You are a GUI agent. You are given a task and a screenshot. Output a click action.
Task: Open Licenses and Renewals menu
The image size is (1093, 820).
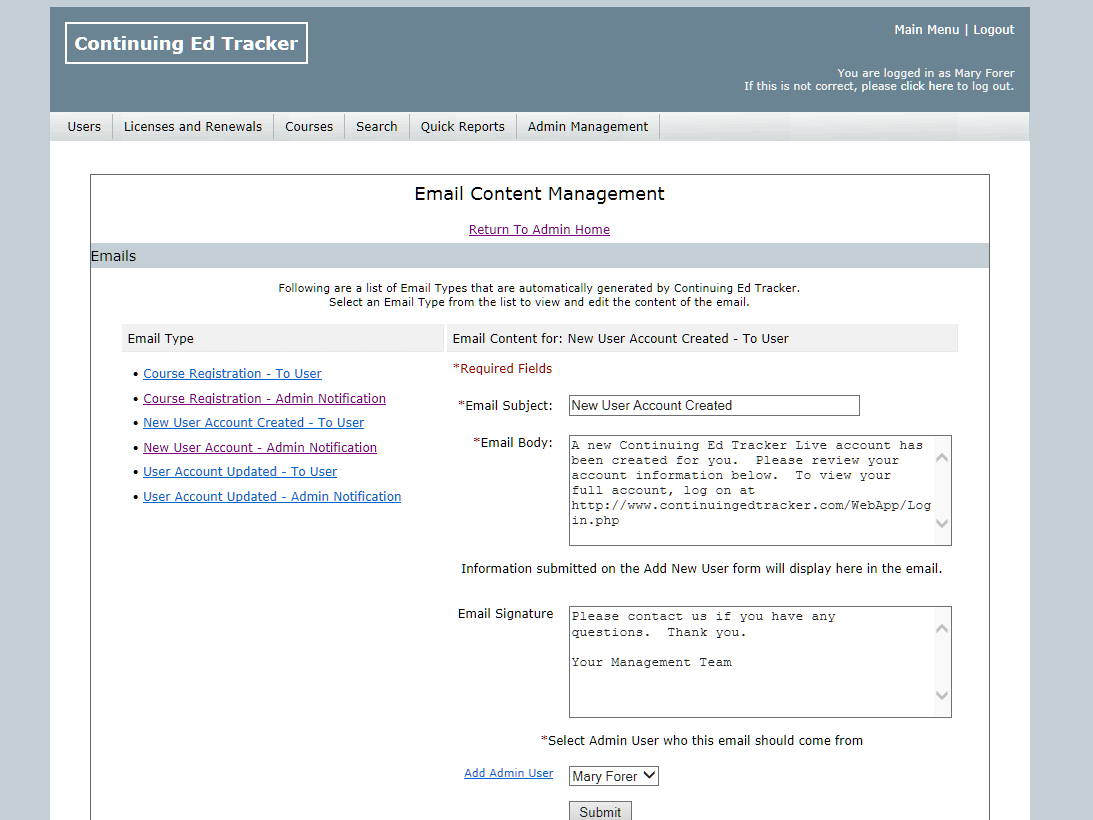tap(193, 127)
